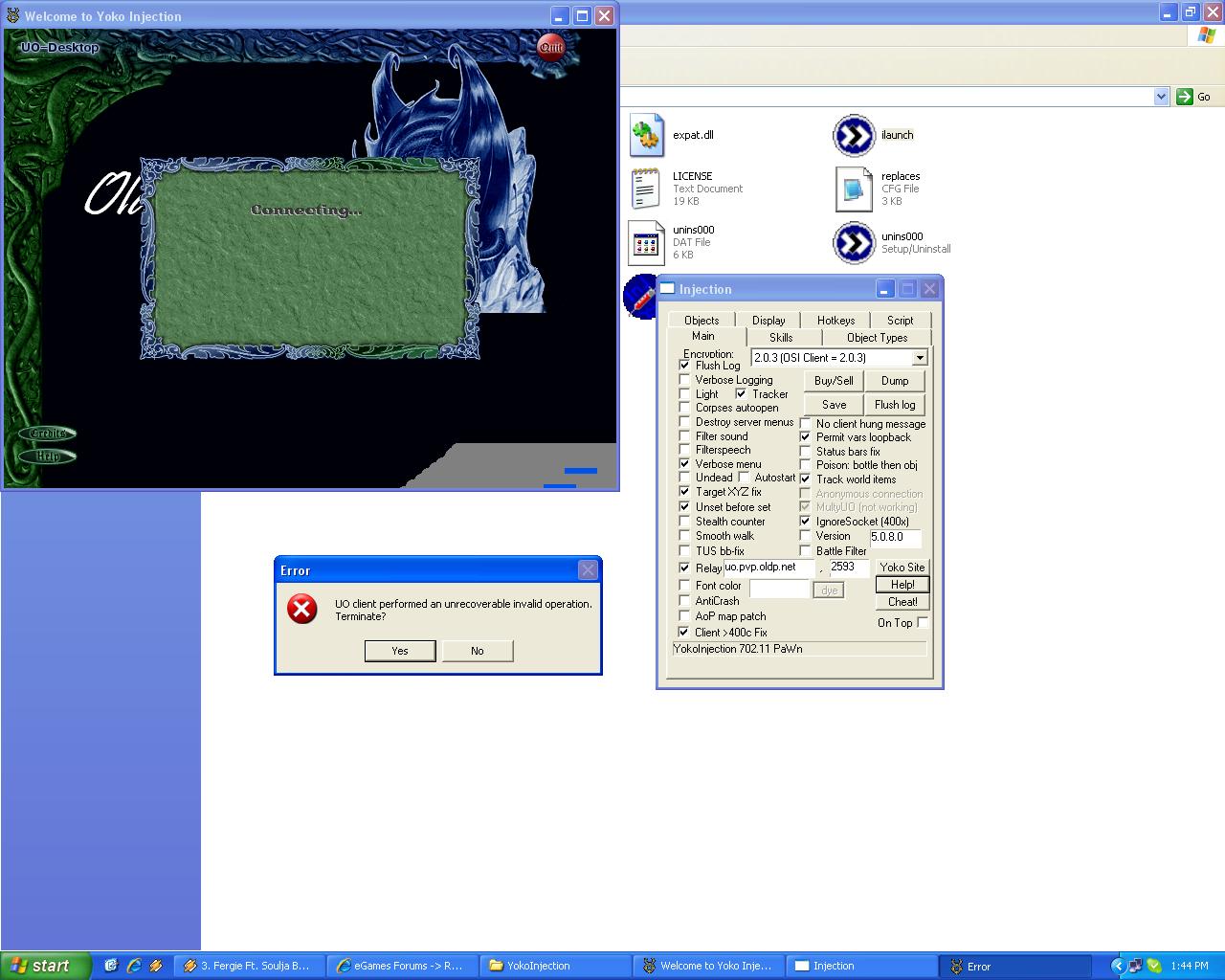Click the Injection window title icon

668,289
